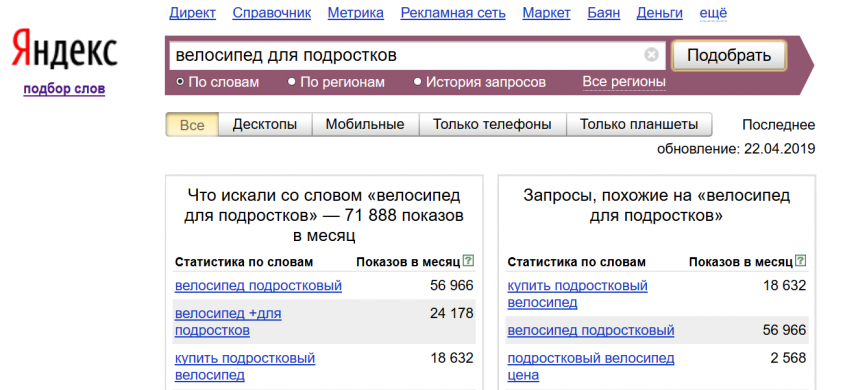Screen dimensions: 845x390
Task: Click the Яндекс logo
Action: [x=64, y=49]
